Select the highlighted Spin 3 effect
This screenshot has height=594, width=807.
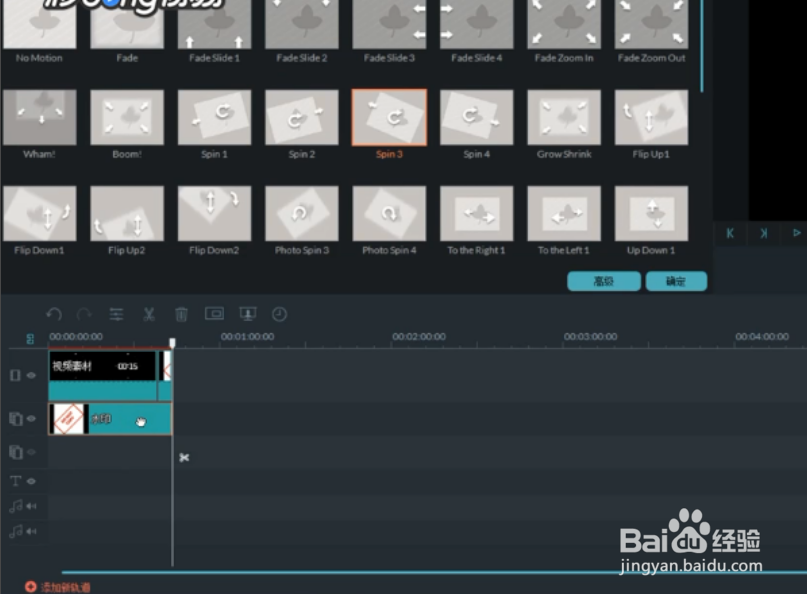pos(390,117)
